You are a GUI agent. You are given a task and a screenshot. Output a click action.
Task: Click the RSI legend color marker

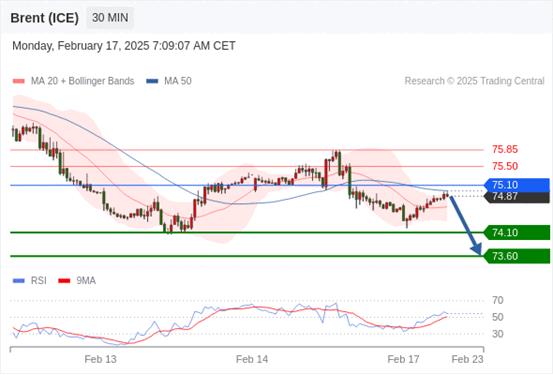click(x=18, y=281)
